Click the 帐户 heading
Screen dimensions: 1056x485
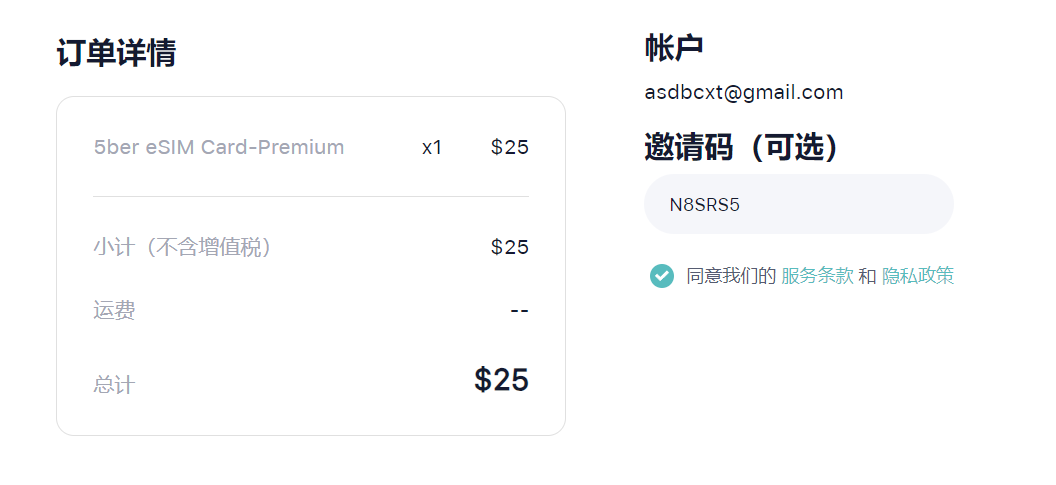pos(674,48)
